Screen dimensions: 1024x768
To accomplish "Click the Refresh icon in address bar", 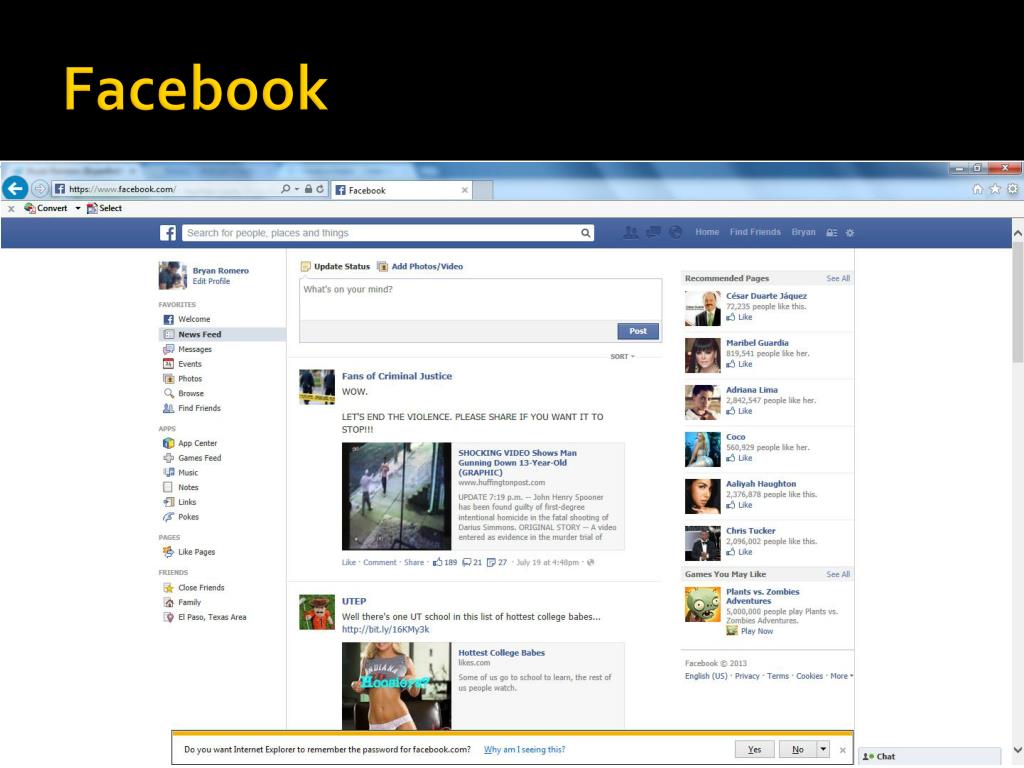I will [320, 189].
